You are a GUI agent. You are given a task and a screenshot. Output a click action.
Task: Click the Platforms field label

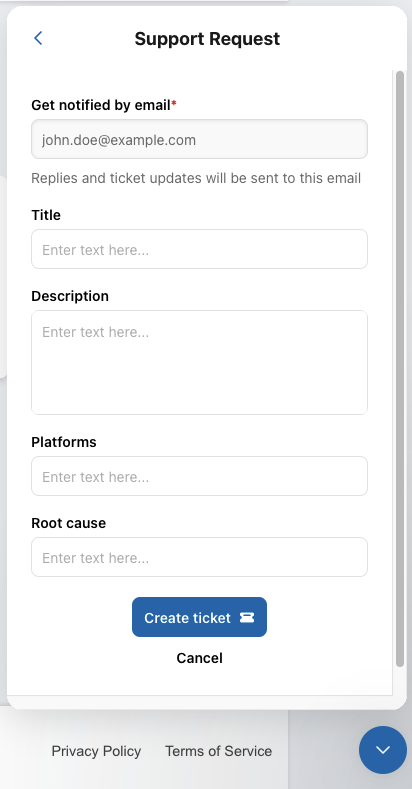point(64,442)
